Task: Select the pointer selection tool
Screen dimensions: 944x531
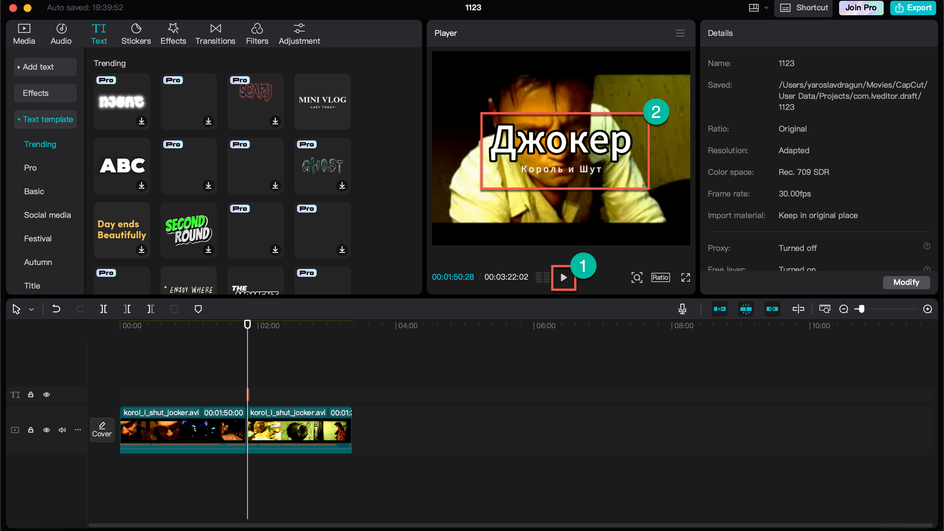Action: click(16, 309)
